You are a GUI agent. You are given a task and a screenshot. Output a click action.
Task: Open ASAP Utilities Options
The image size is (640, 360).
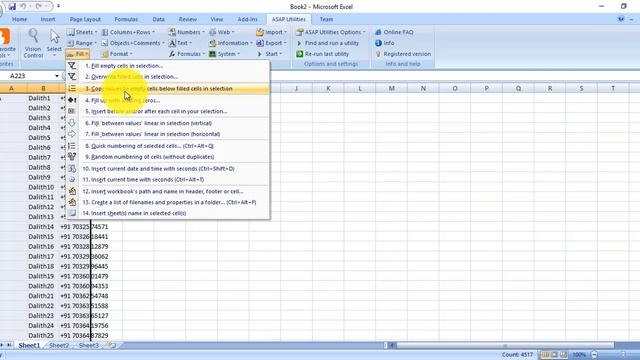pyautogui.click(x=331, y=32)
